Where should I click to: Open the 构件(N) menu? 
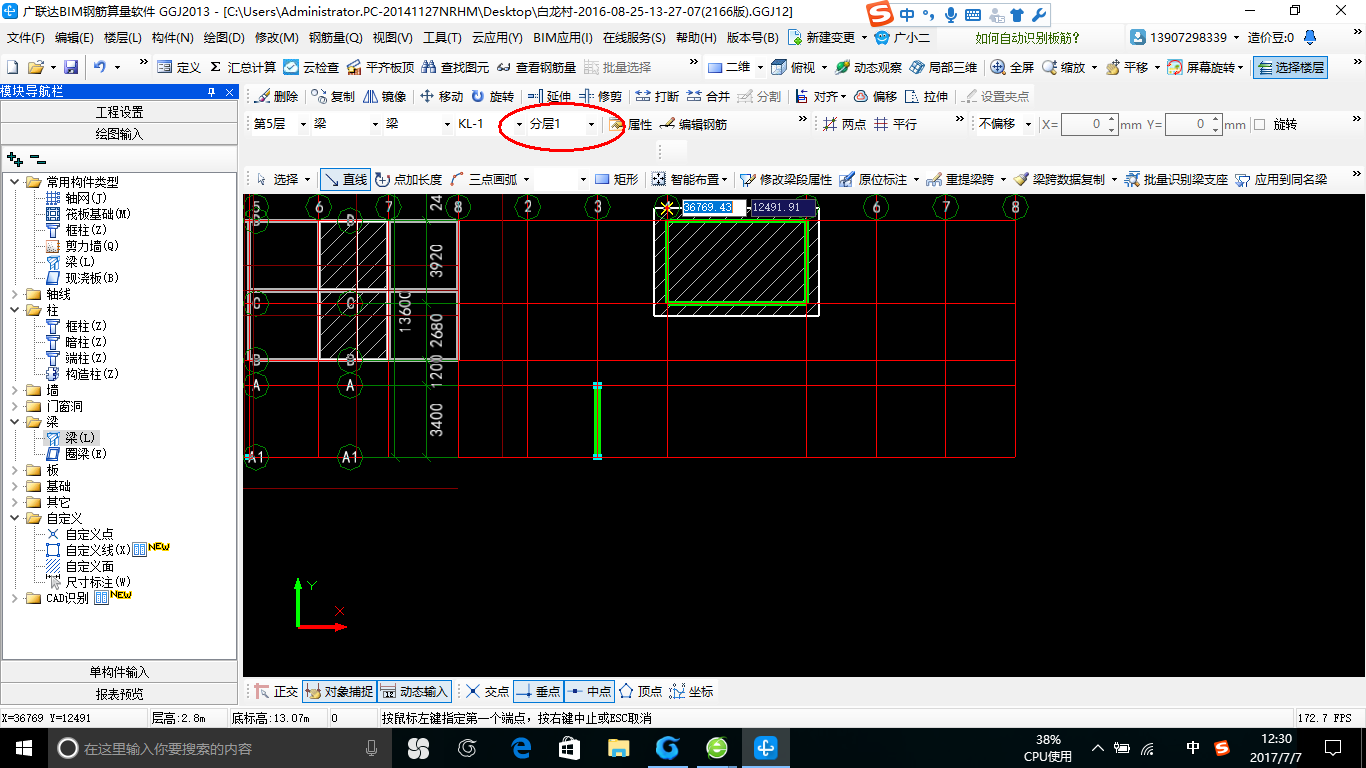[x=172, y=38]
